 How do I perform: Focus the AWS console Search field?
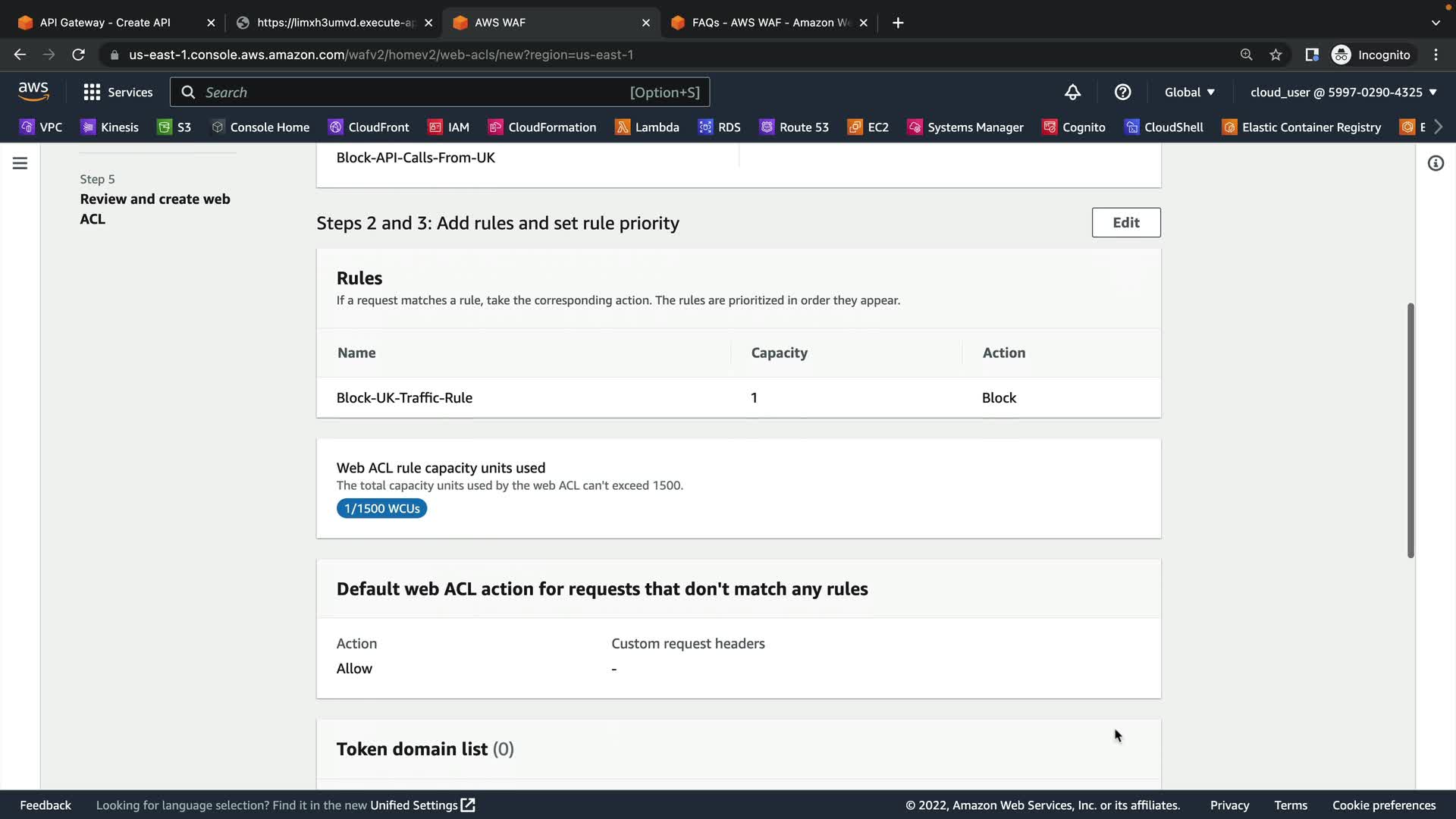[413, 93]
